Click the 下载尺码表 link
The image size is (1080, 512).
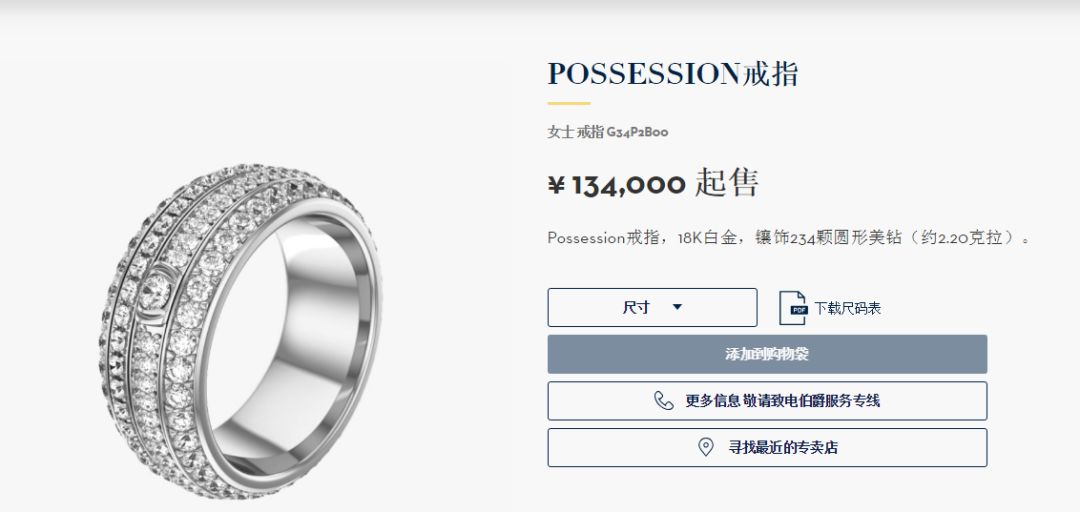(x=847, y=308)
